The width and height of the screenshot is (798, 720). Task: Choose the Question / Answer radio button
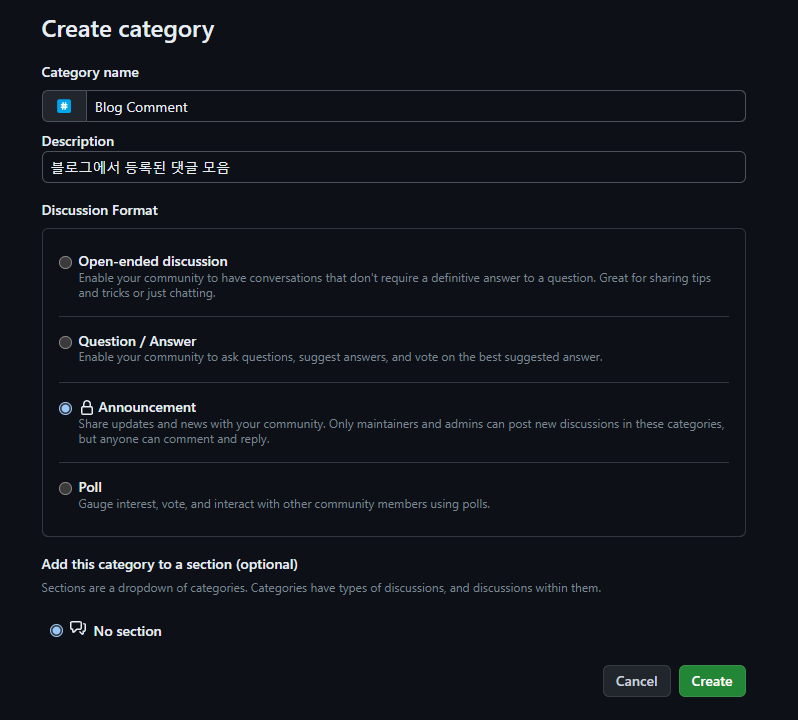(x=66, y=342)
